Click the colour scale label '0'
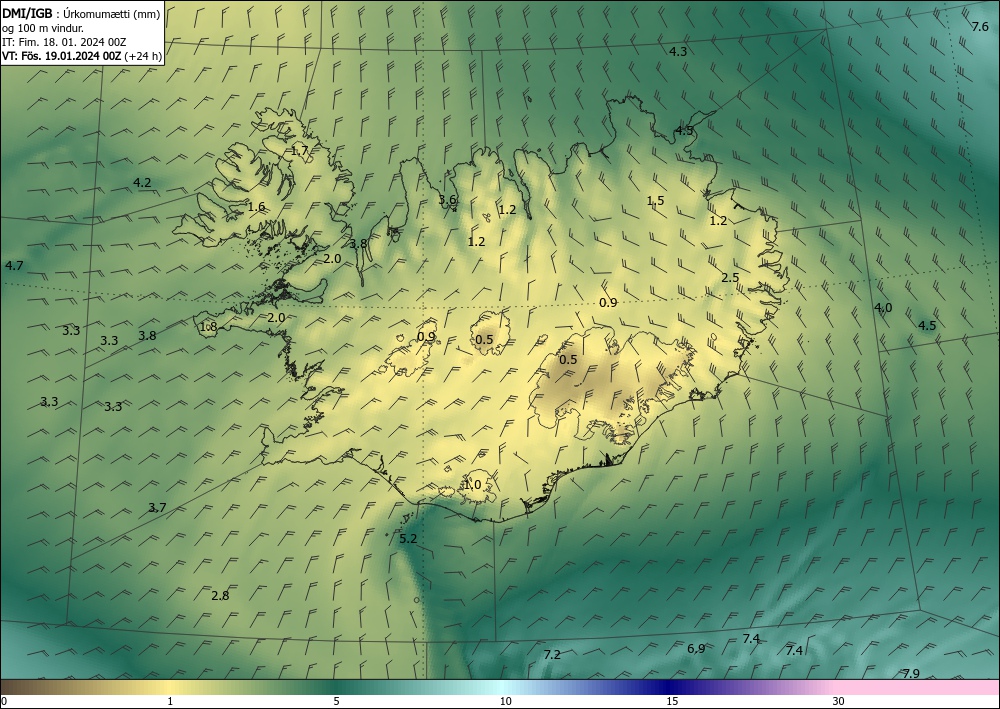This screenshot has width=1000, height=709. [4, 702]
